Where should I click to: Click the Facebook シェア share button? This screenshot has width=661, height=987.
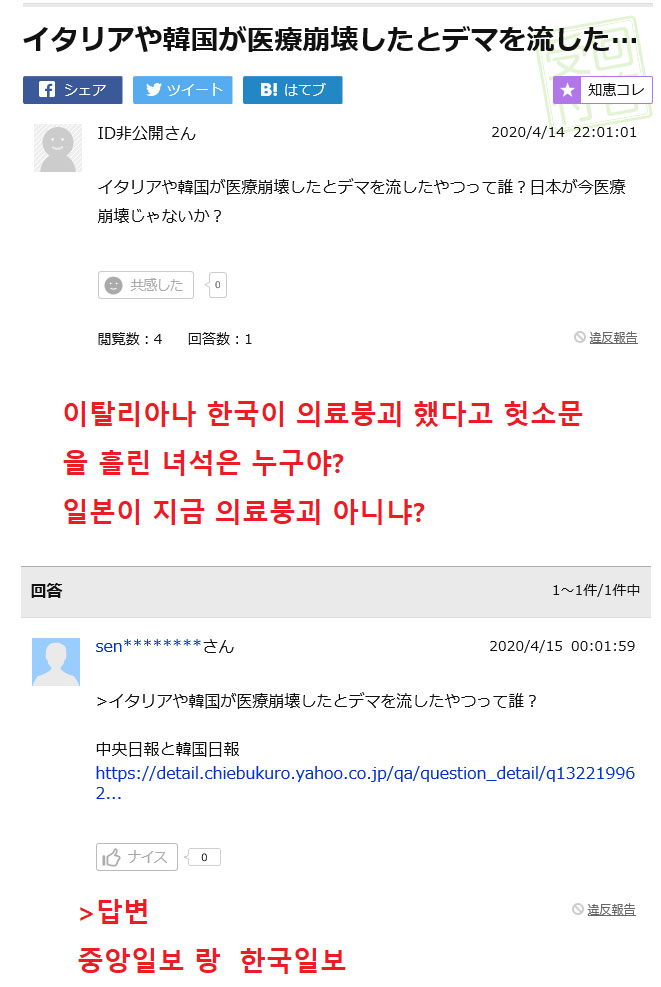(72, 90)
